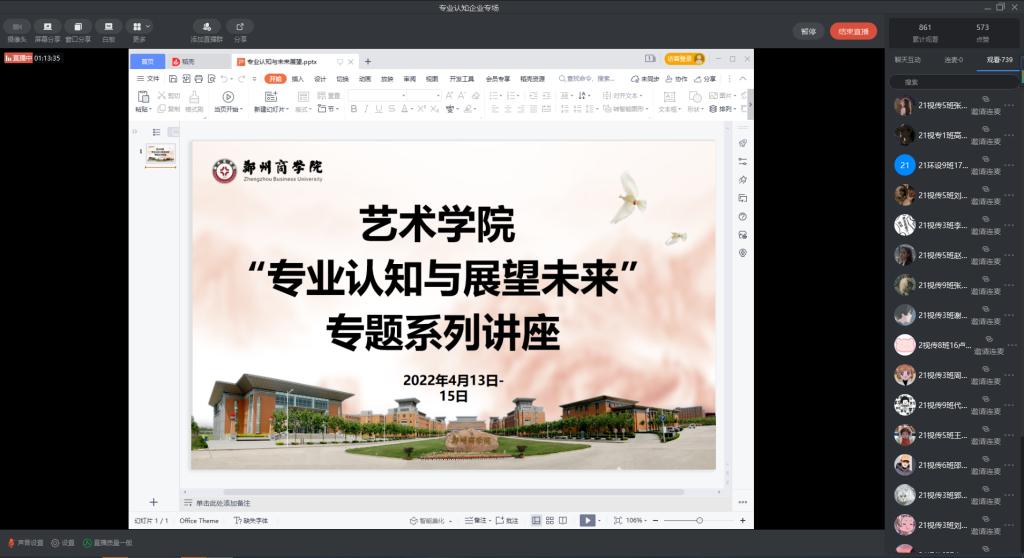This screenshot has height=558, width=1024.
Task: Switch to slide sorter view in status bar
Action: (x=550, y=520)
